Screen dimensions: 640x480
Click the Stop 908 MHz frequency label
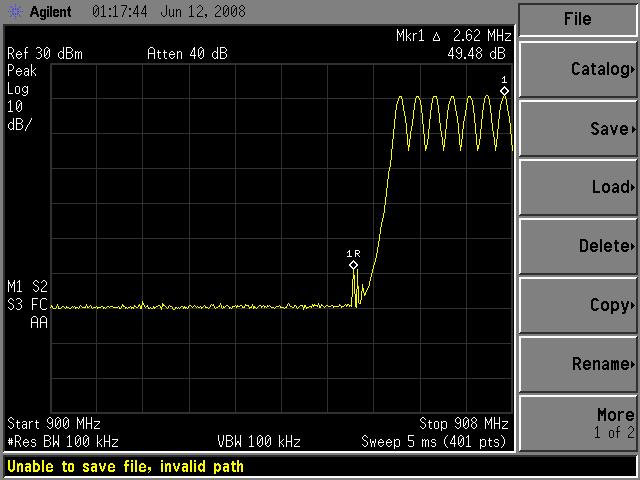pyautogui.click(x=464, y=423)
